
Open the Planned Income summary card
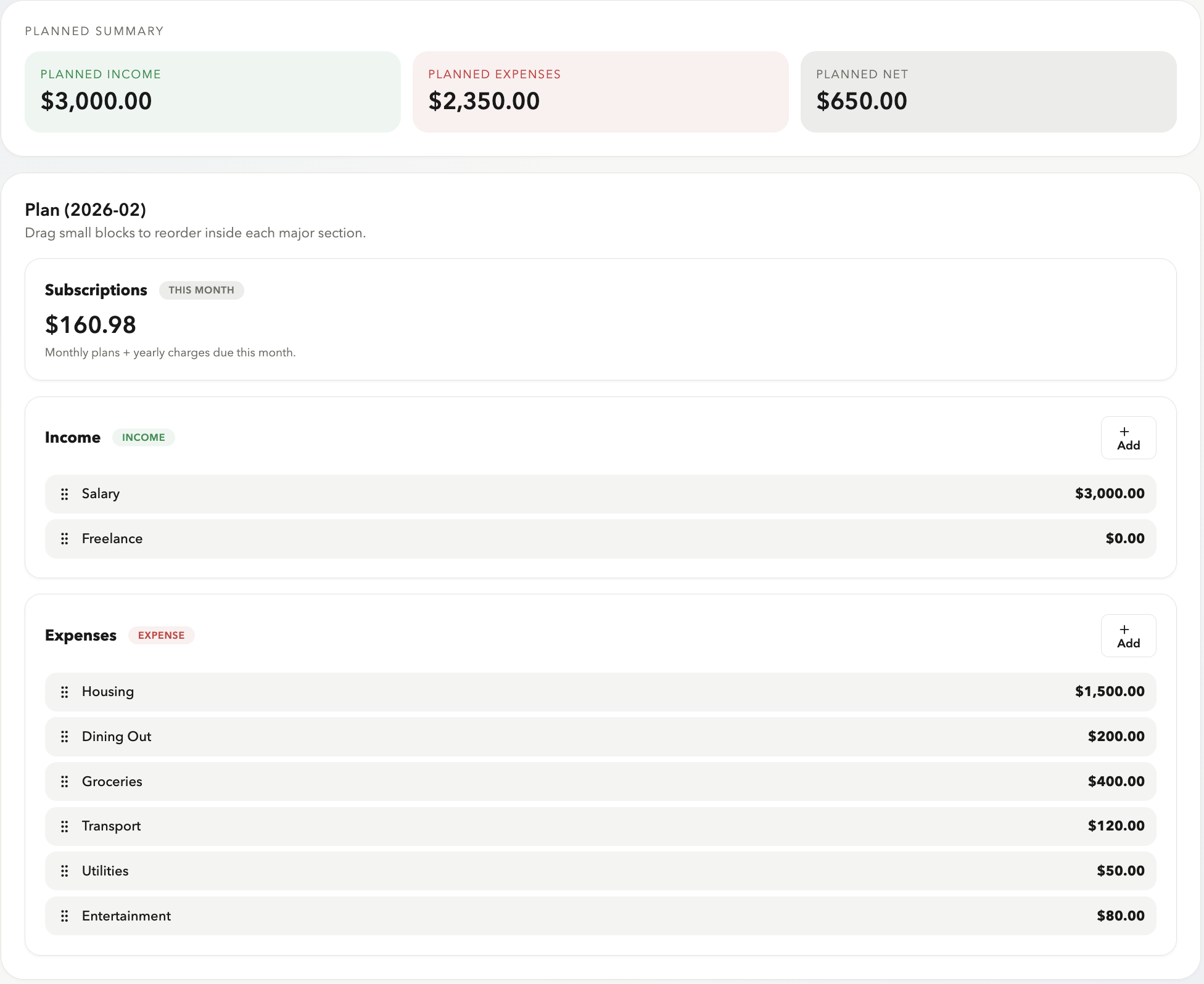pyautogui.click(x=212, y=91)
